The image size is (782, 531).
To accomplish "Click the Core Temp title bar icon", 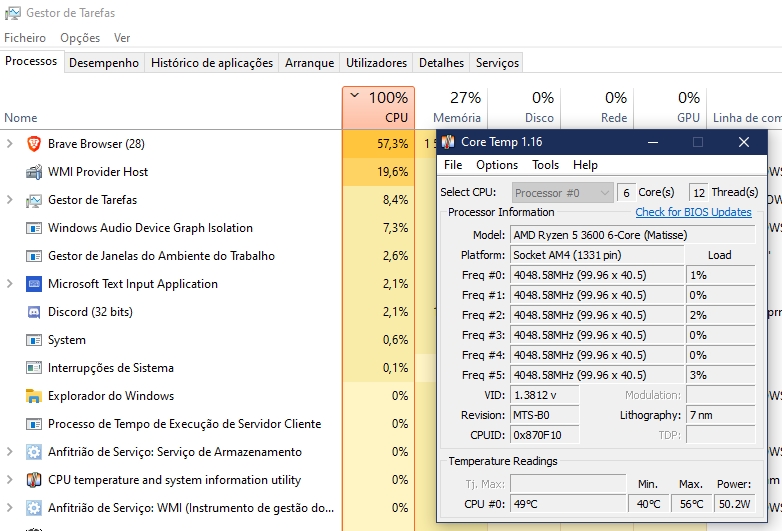I will point(448,142).
